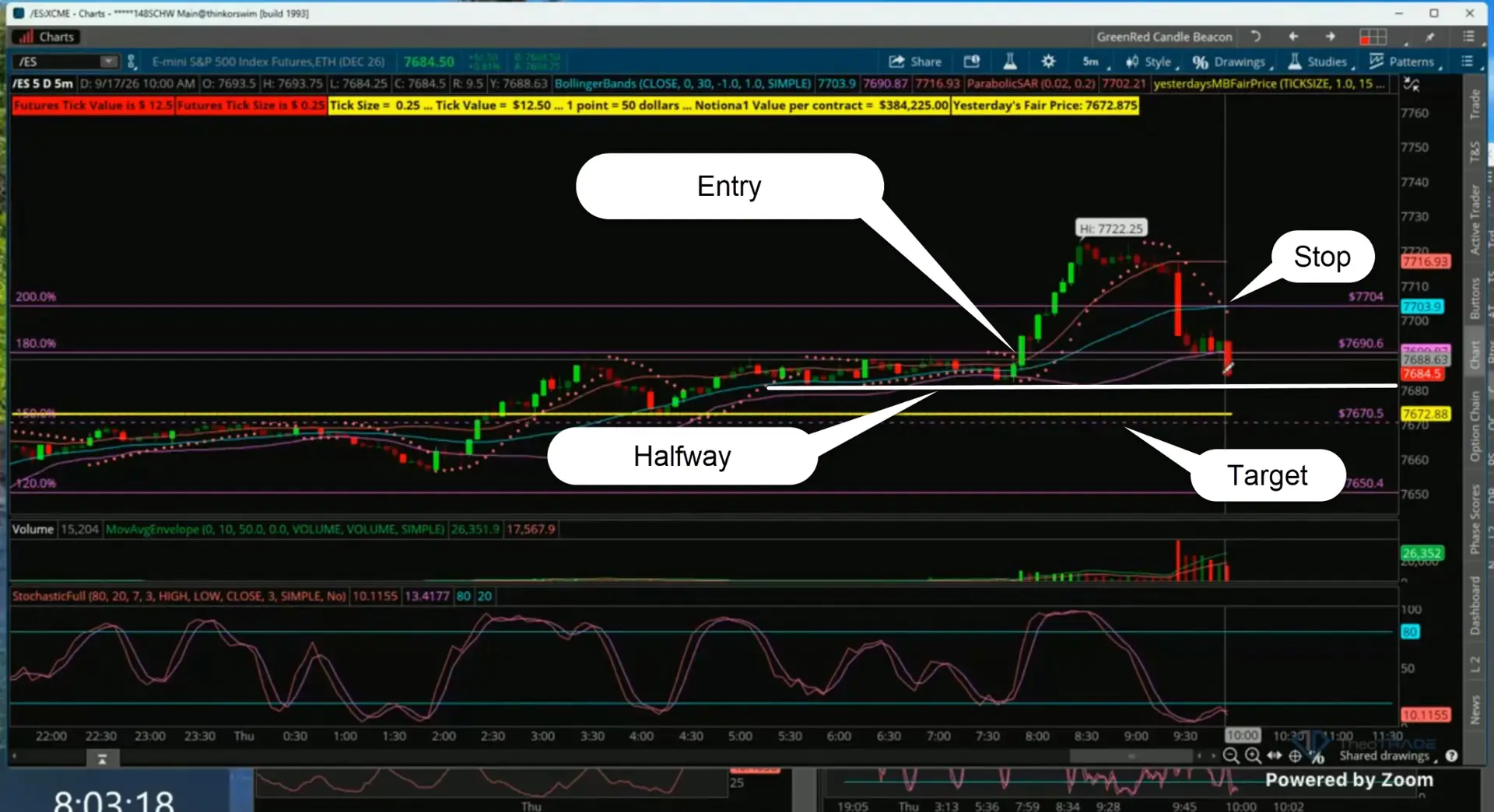Toggle the percent view icon under the chart

[1317, 755]
